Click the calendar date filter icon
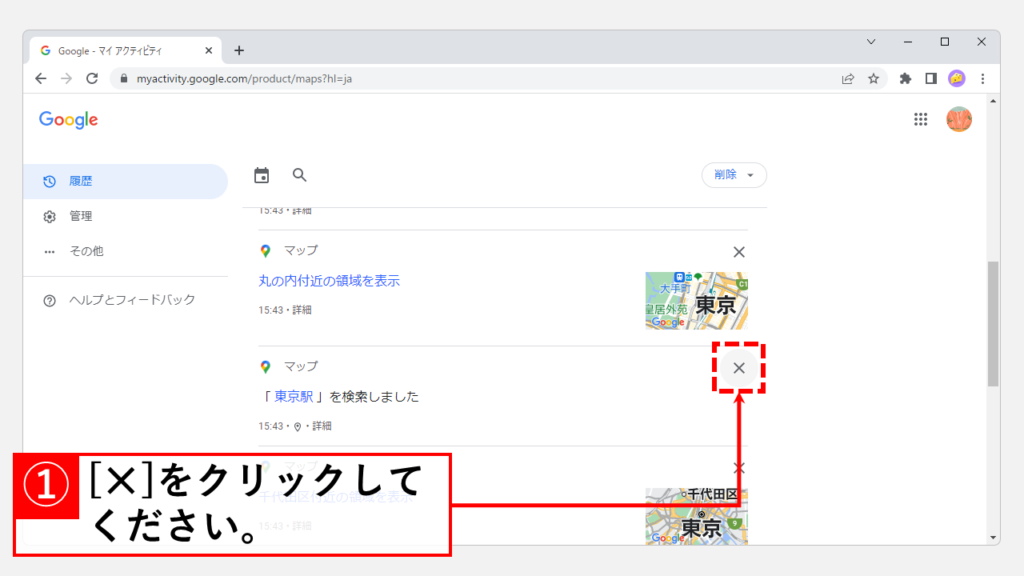 pyautogui.click(x=262, y=176)
